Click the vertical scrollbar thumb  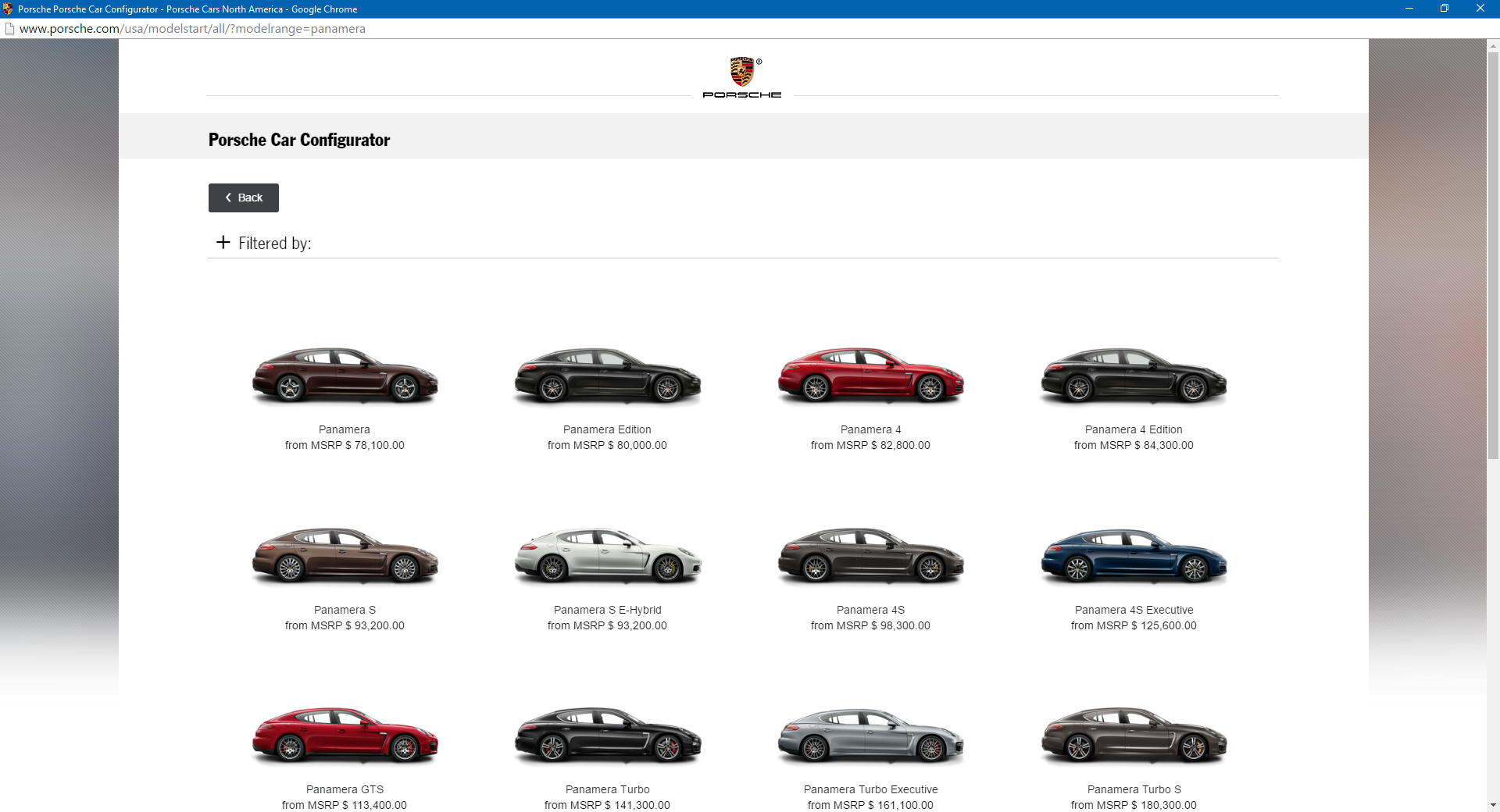point(1493,255)
